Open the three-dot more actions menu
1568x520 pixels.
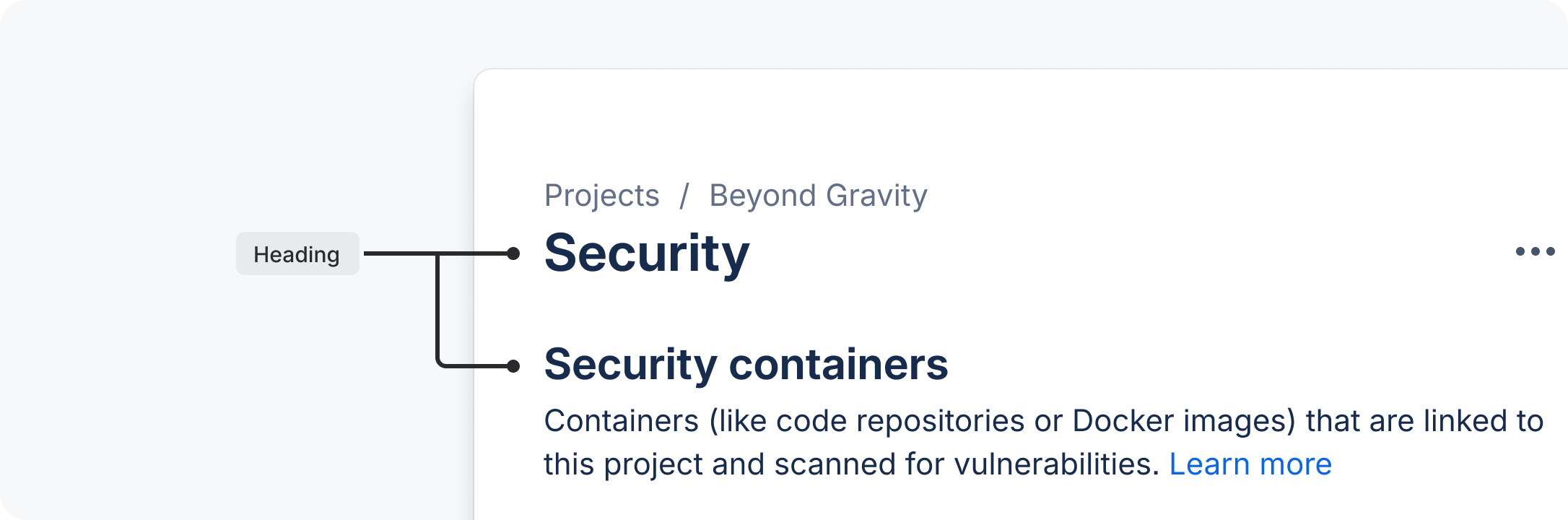[x=1535, y=251]
